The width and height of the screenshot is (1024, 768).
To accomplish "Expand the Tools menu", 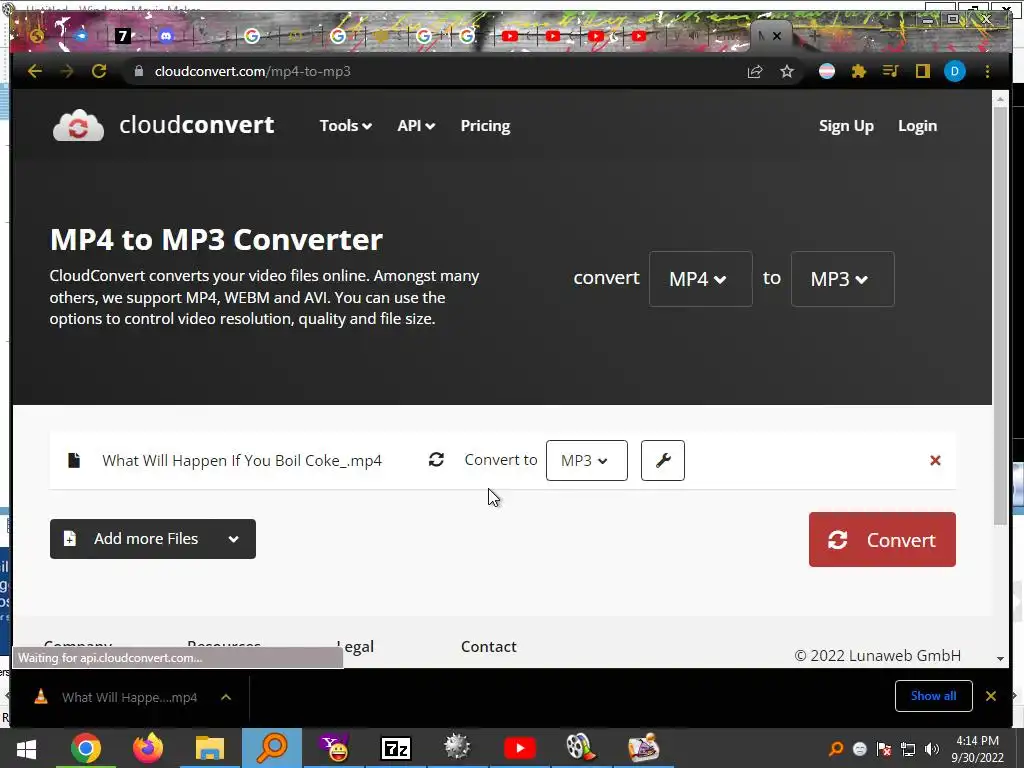I will (x=345, y=125).
